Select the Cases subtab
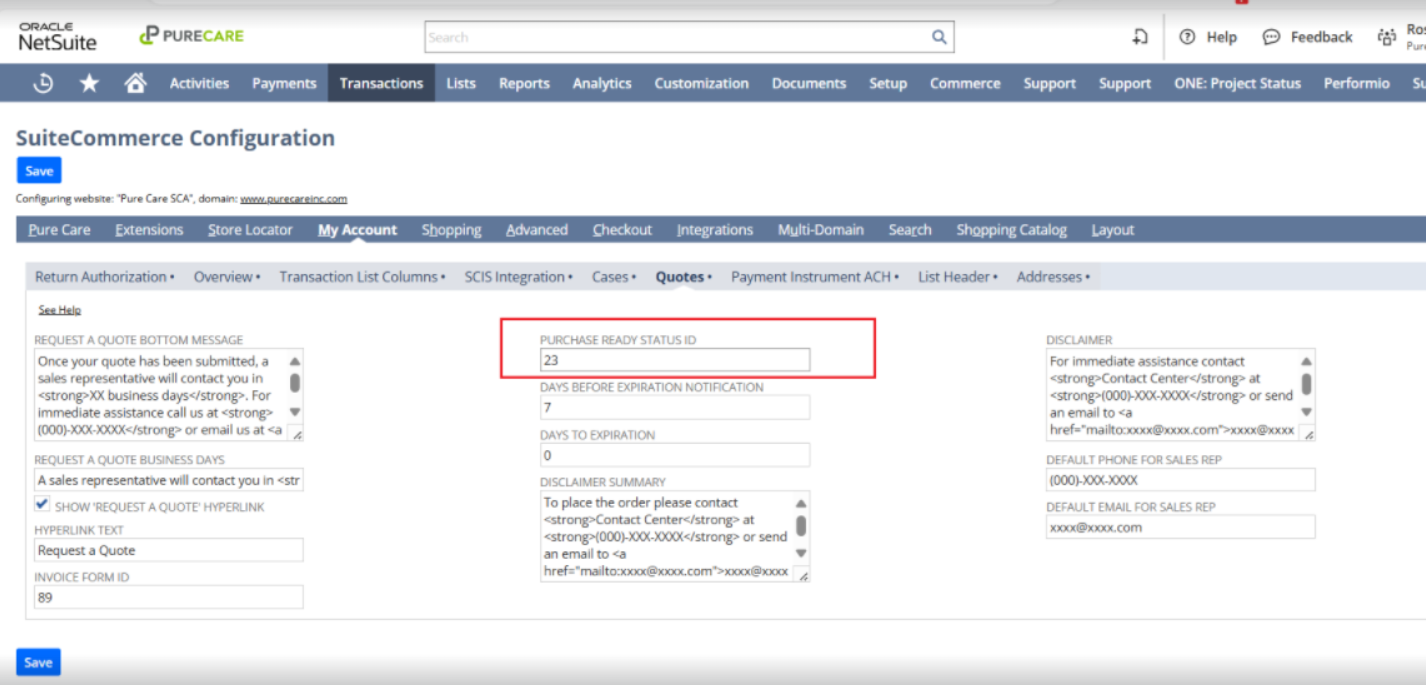 [x=611, y=277]
